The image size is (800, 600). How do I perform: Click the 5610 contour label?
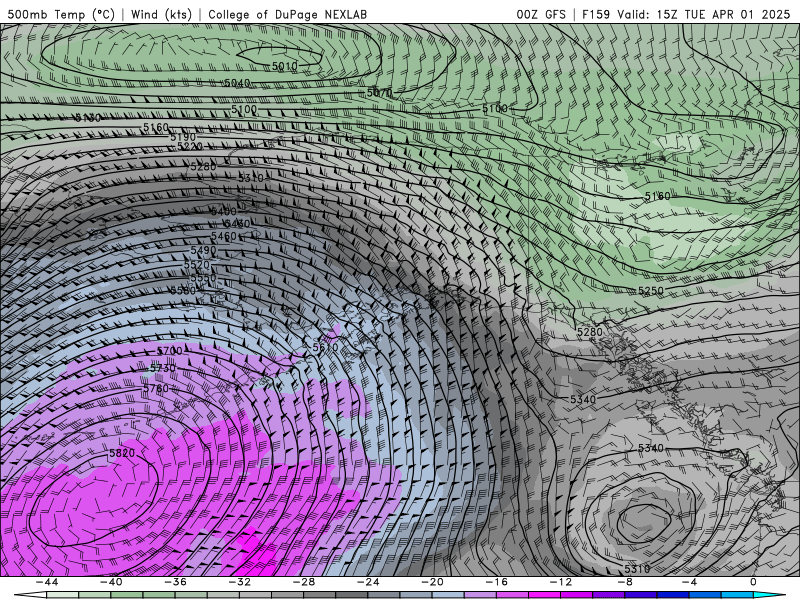click(325, 347)
